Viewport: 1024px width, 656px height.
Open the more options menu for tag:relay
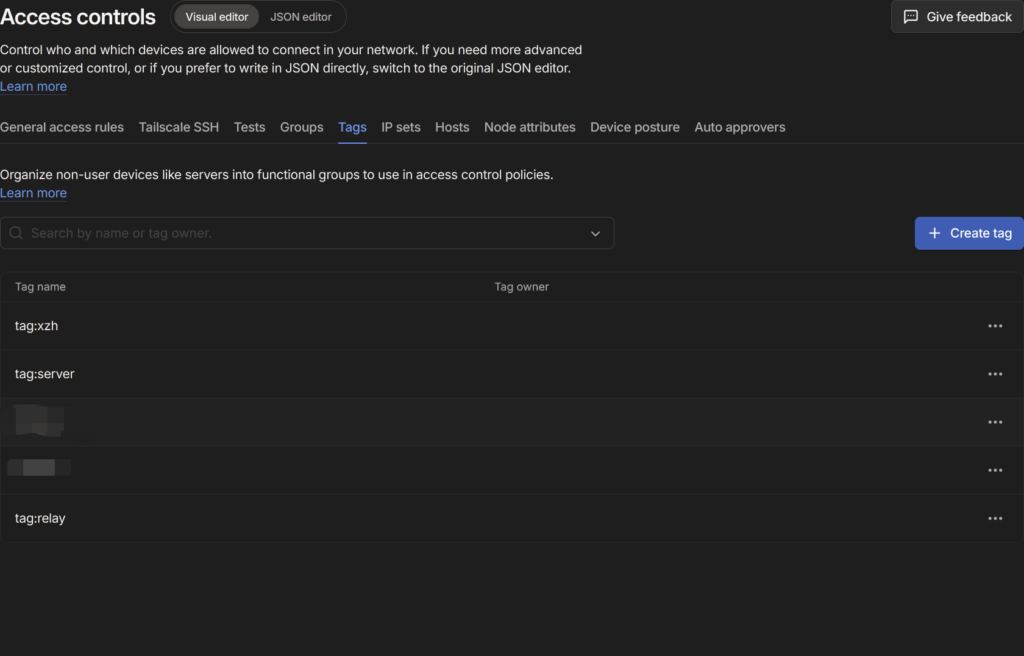[994, 518]
